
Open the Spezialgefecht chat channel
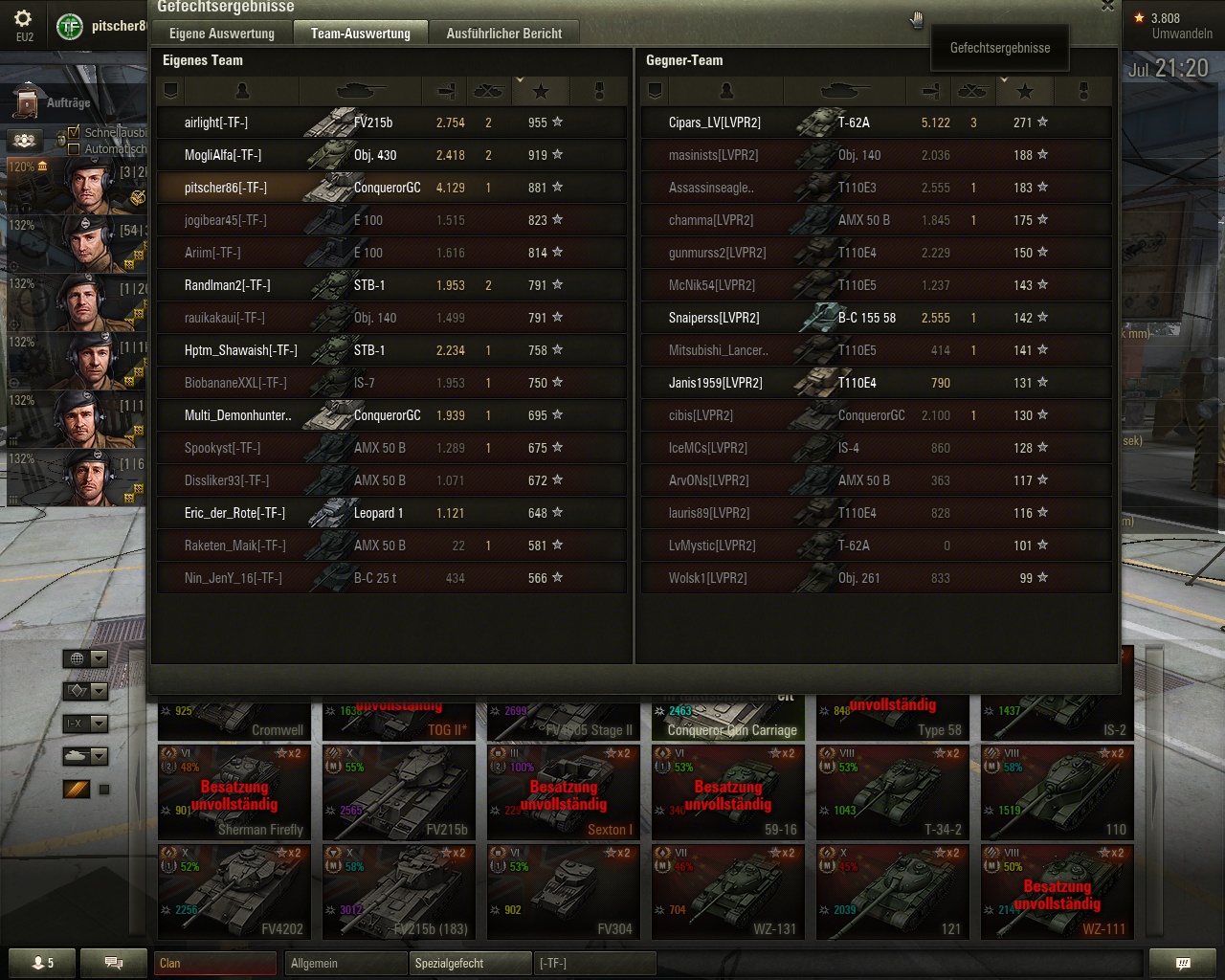click(471, 963)
